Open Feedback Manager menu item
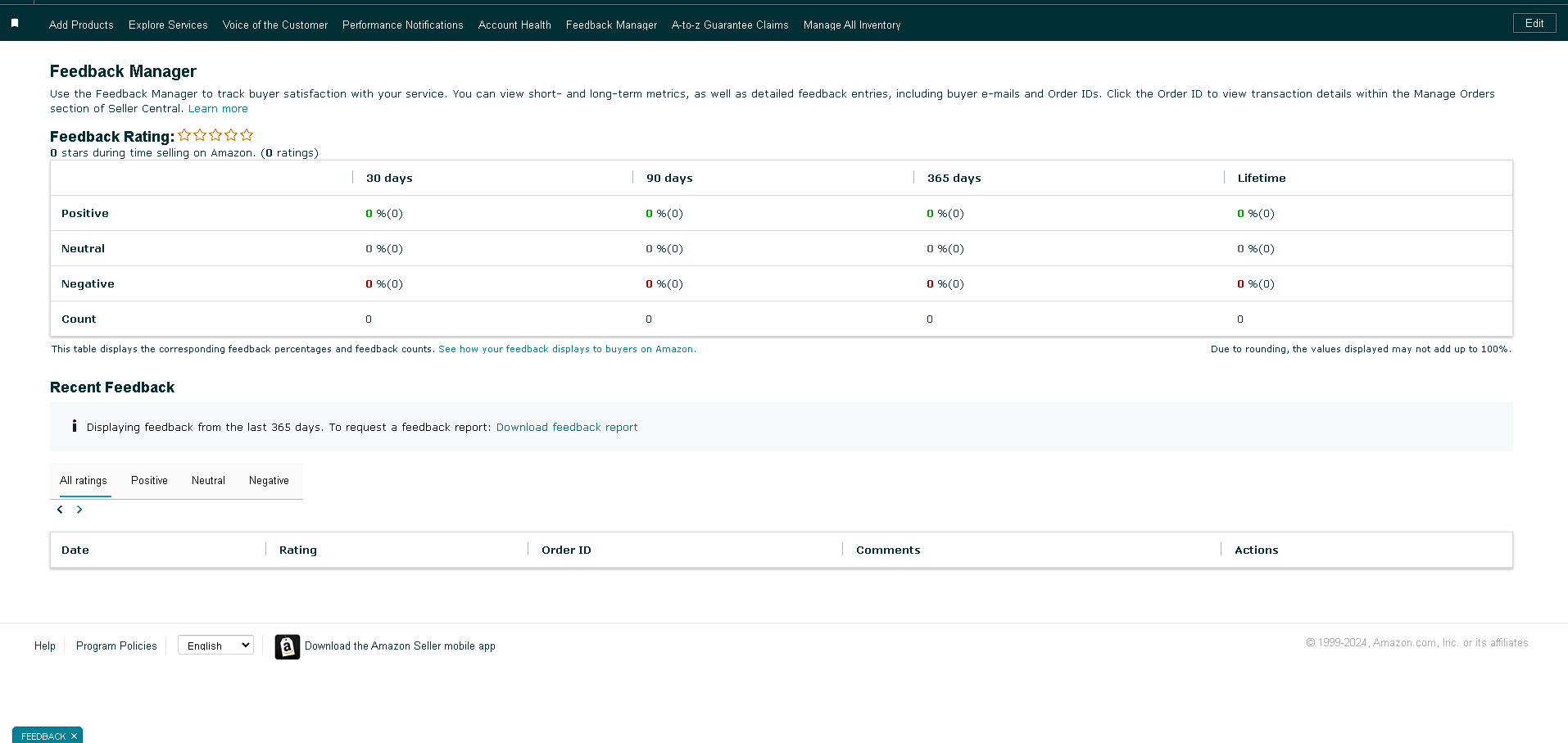This screenshot has height=743, width=1568. click(611, 25)
